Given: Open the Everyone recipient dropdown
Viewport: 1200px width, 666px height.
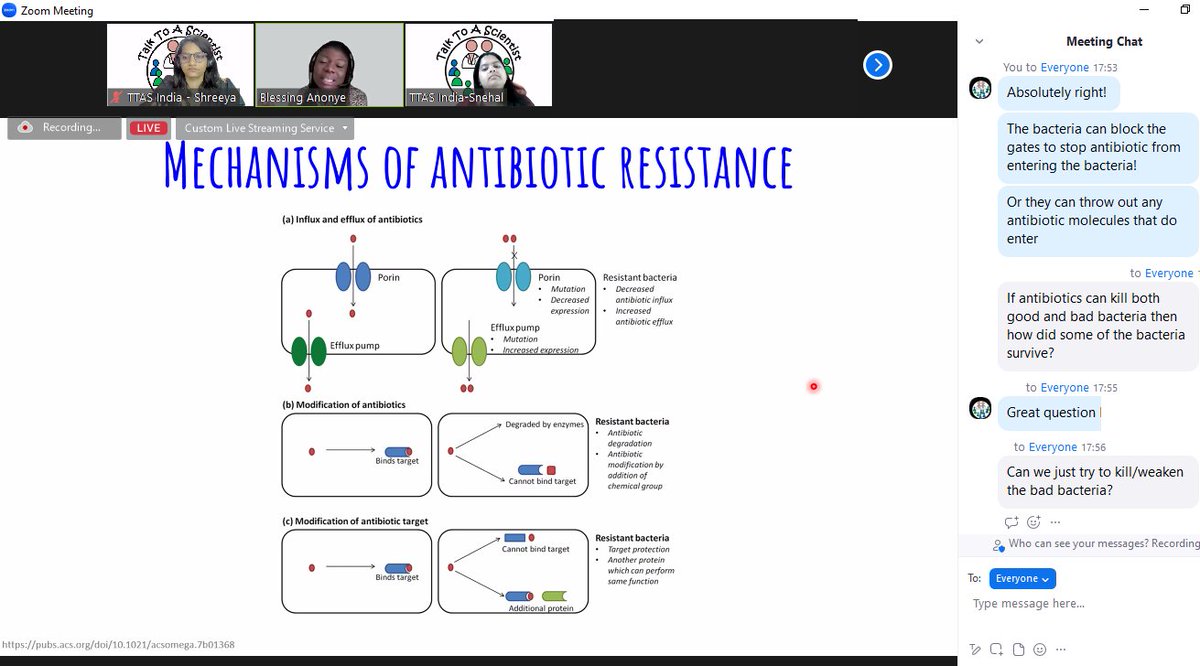Looking at the screenshot, I should click(1022, 578).
